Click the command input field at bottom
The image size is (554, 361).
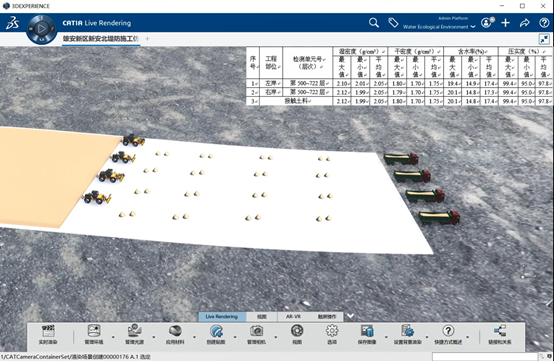485,357
